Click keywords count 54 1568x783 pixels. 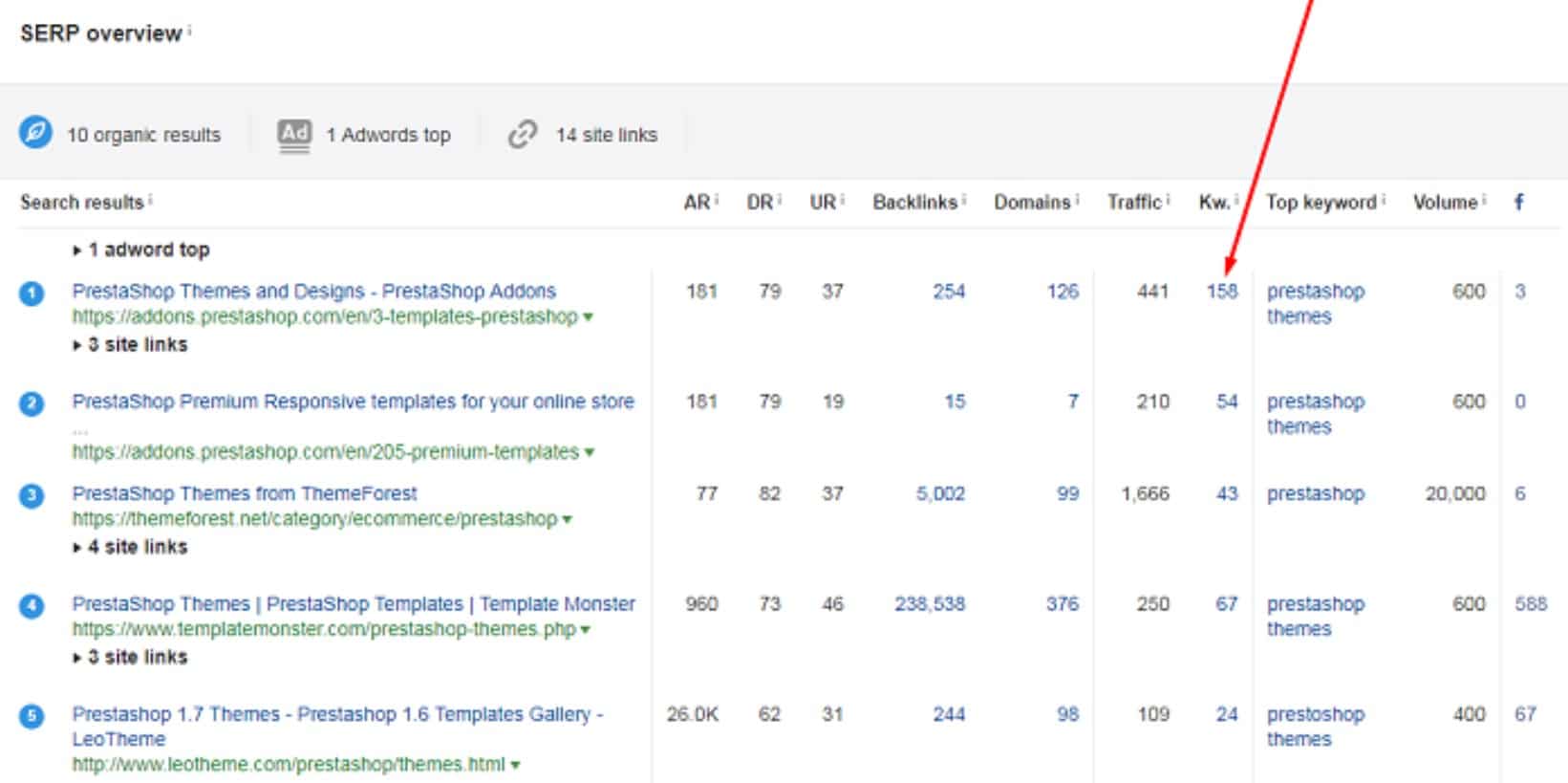click(x=1227, y=402)
